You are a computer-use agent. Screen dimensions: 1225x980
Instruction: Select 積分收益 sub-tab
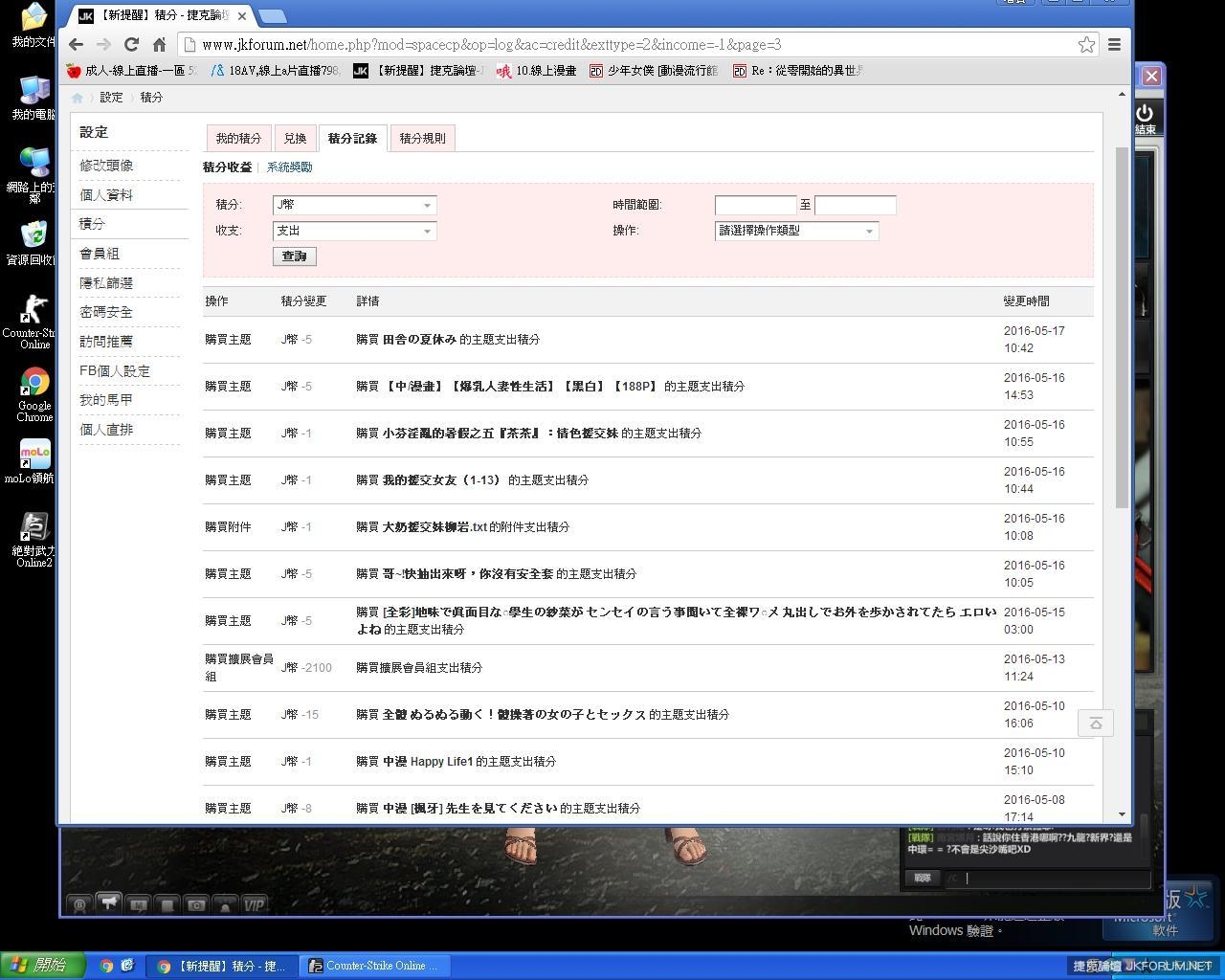coord(227,167)
